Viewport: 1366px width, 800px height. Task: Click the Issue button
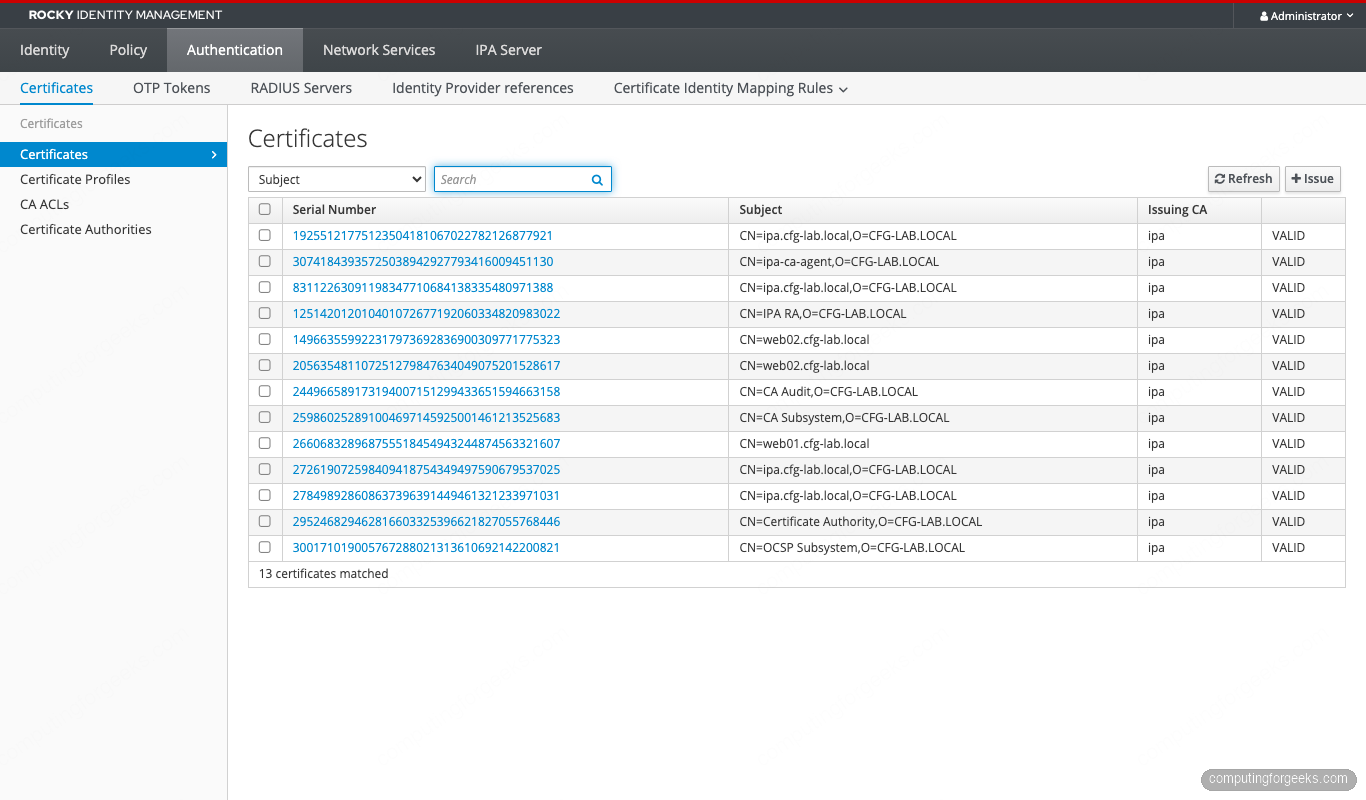pos(1313,179)
